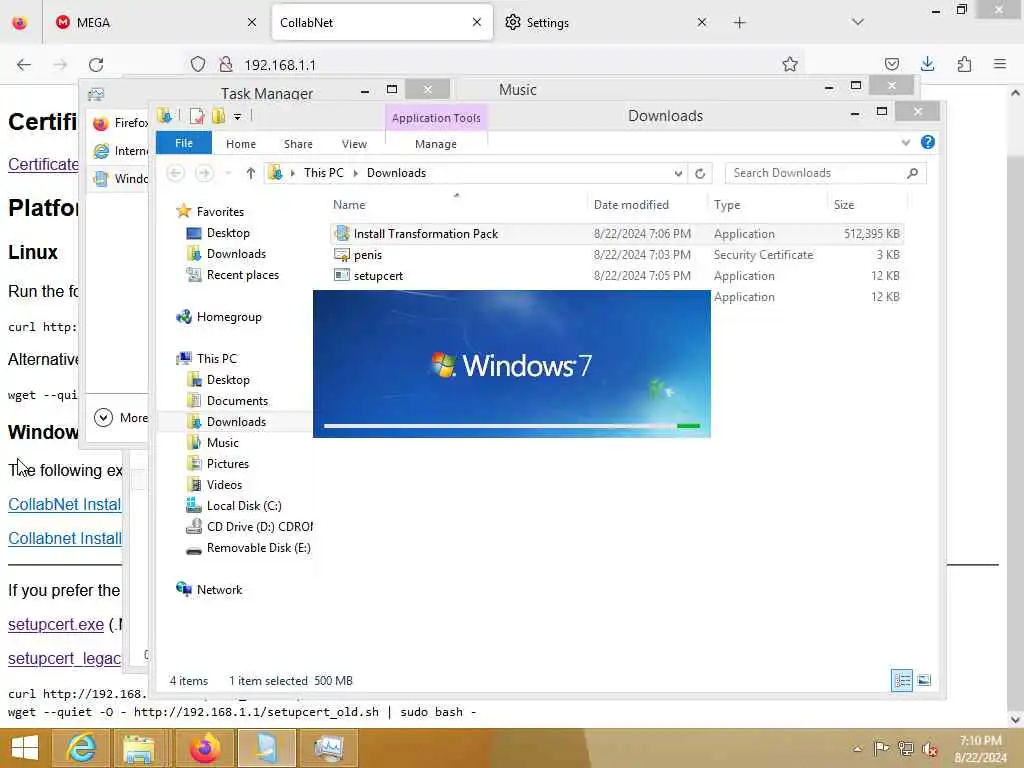This screenshot has height=768, width=1024.
Task: Click the muted volume tray icon
Action: 929,749
